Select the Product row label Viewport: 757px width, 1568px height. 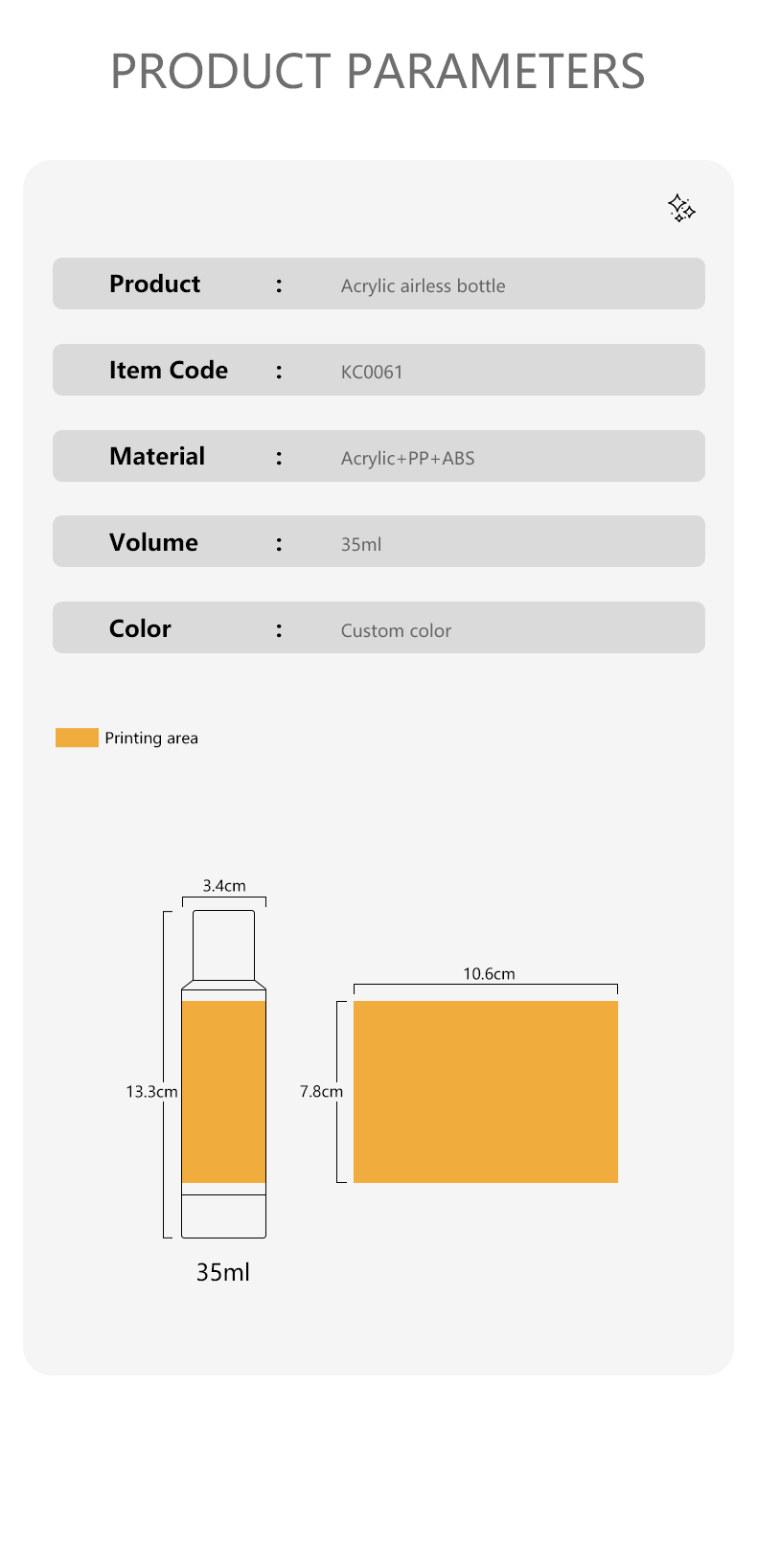click(154, 284)
